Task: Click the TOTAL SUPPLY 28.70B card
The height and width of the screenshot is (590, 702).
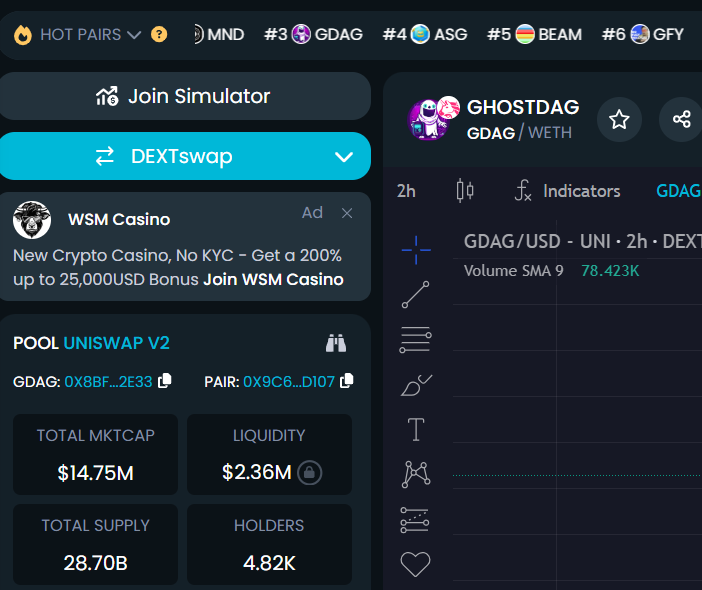Action: 95,544
